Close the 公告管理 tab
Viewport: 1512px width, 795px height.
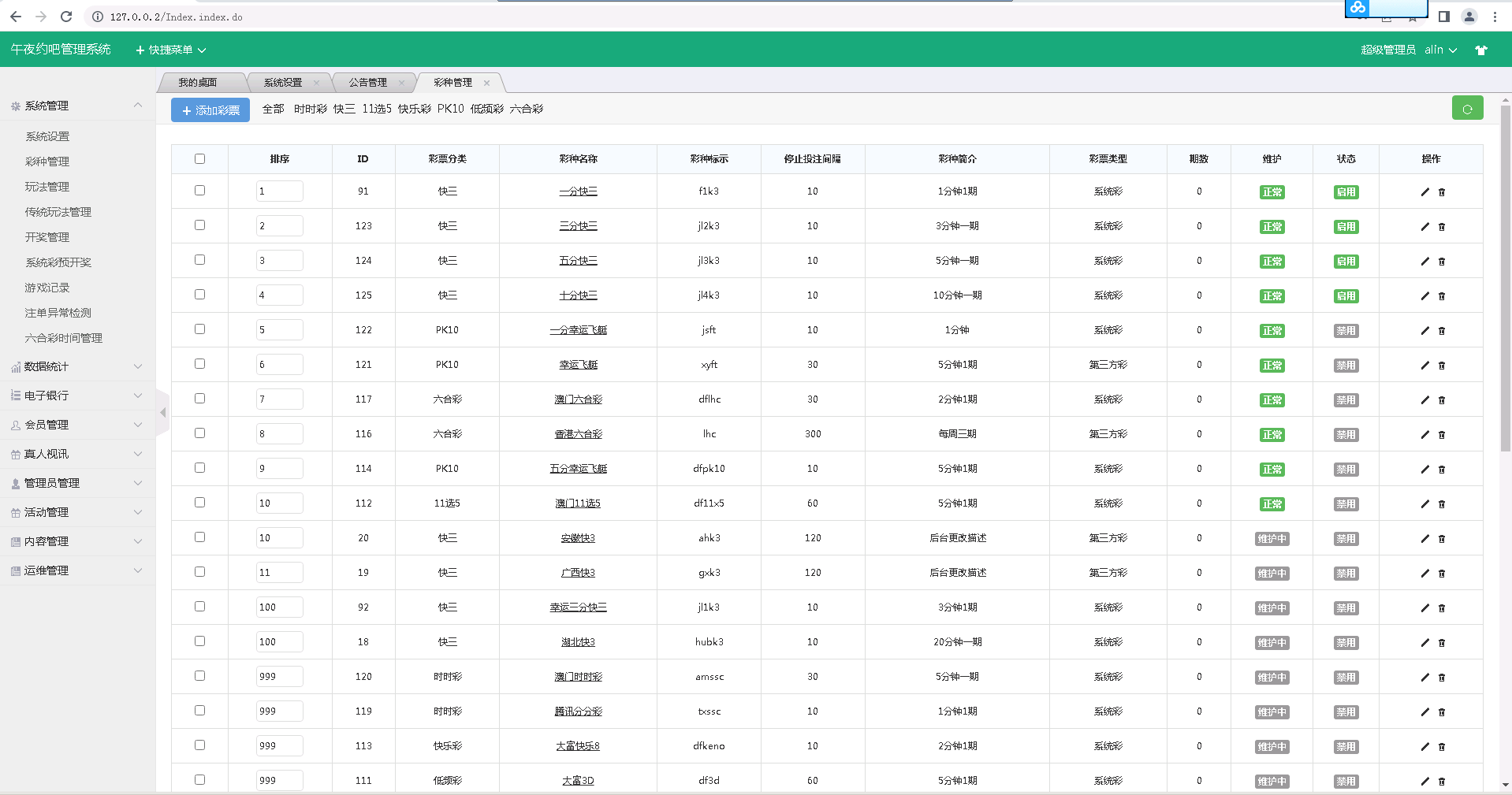pyautogui.click(x=401, y=83)
